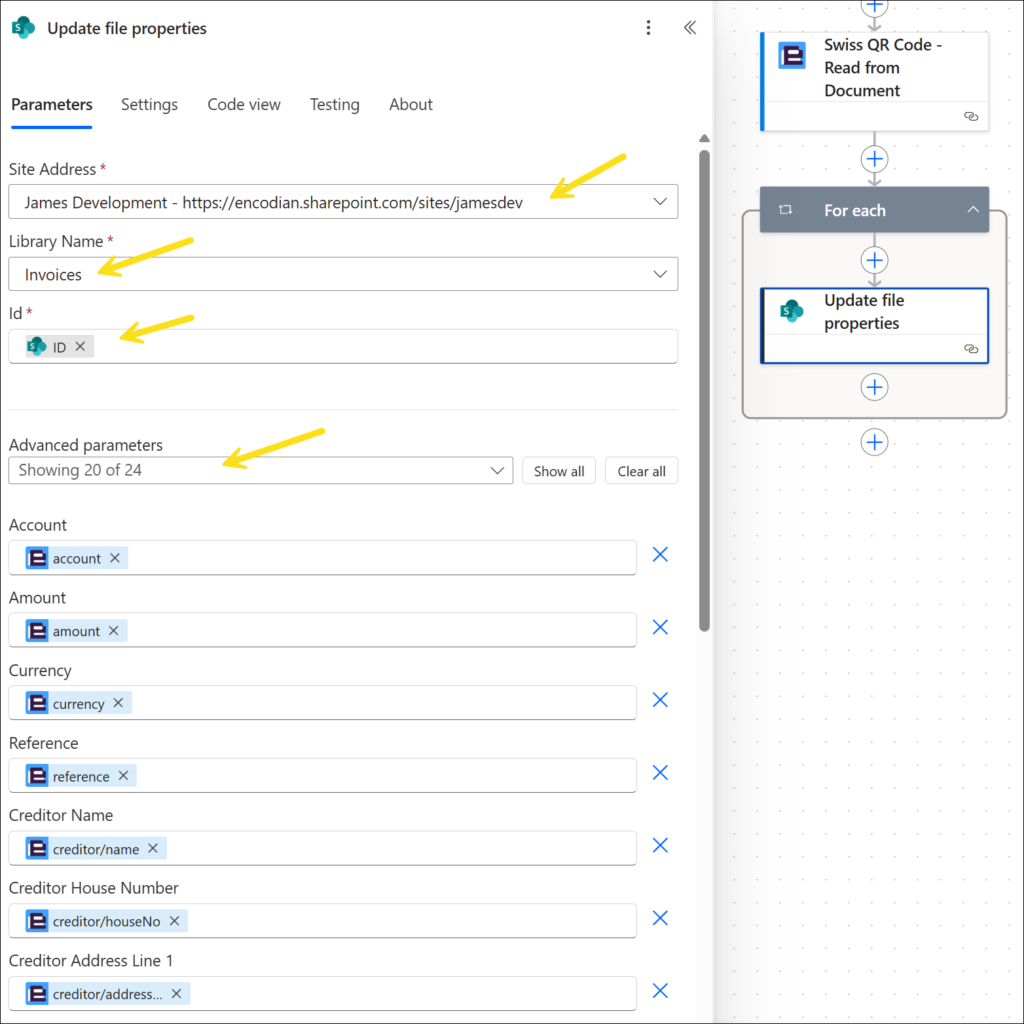Click the SharePoint icon on Update file properties card
This screenshot has width=1024, height=1024.
point(792,311)
